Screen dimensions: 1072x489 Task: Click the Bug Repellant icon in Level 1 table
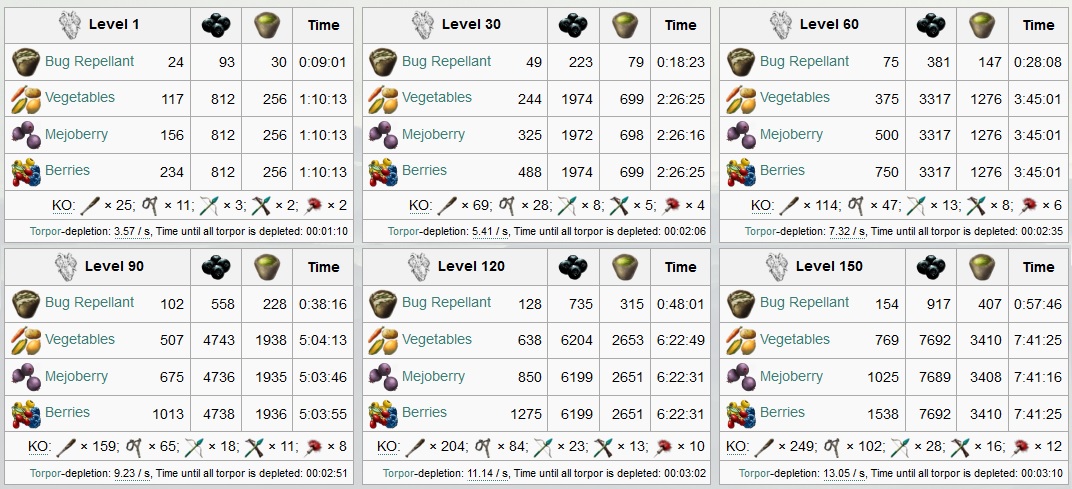(27, 62)
